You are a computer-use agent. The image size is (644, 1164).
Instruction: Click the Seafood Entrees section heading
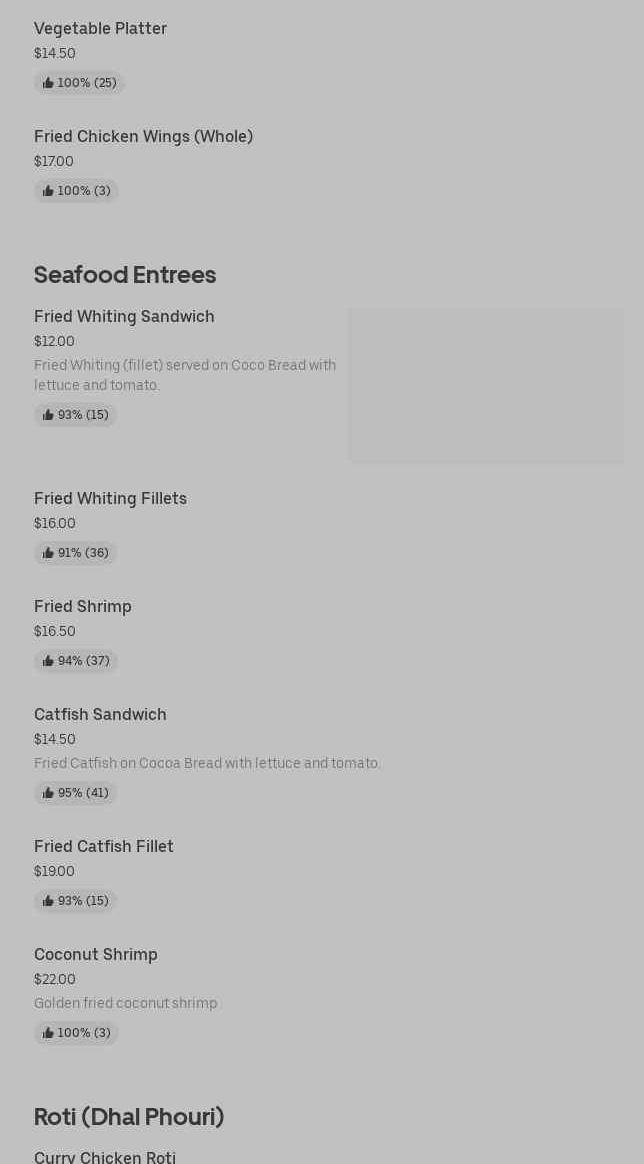point(125,275)
